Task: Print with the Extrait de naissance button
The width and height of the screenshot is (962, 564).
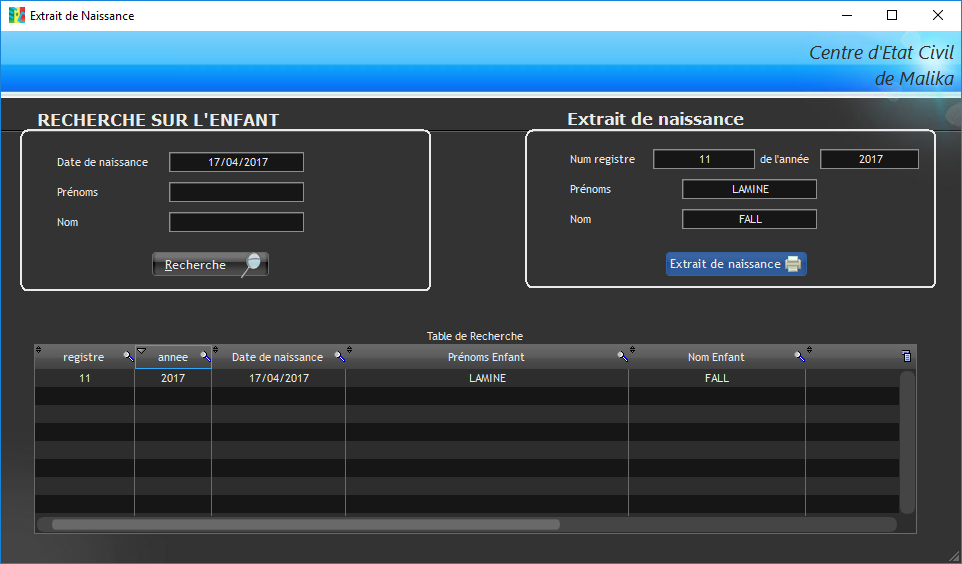Action: click(735, 264)
